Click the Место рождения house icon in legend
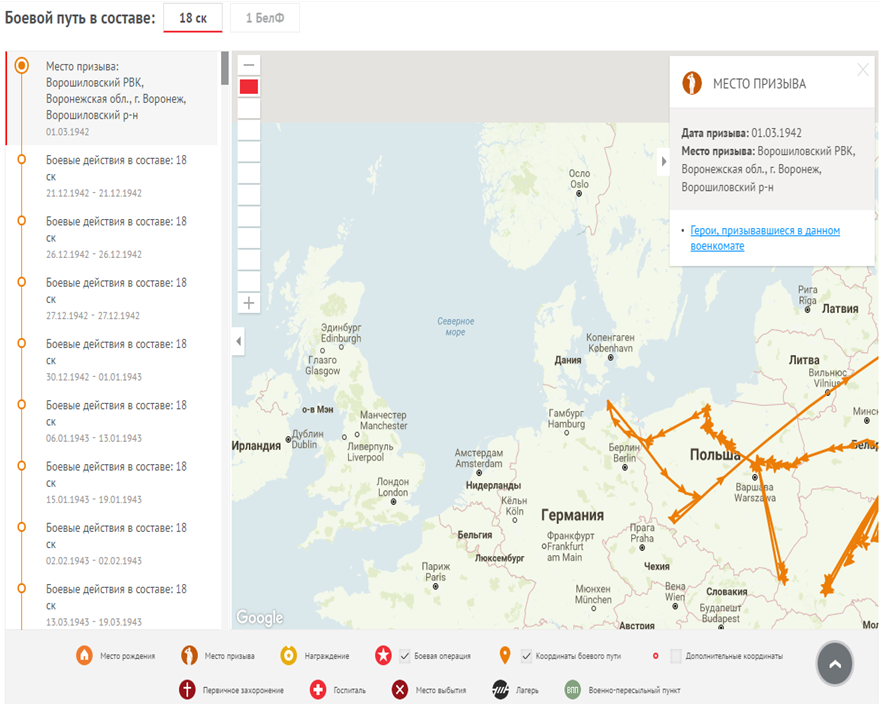The image size is (881, 705). tap(85, 656)
